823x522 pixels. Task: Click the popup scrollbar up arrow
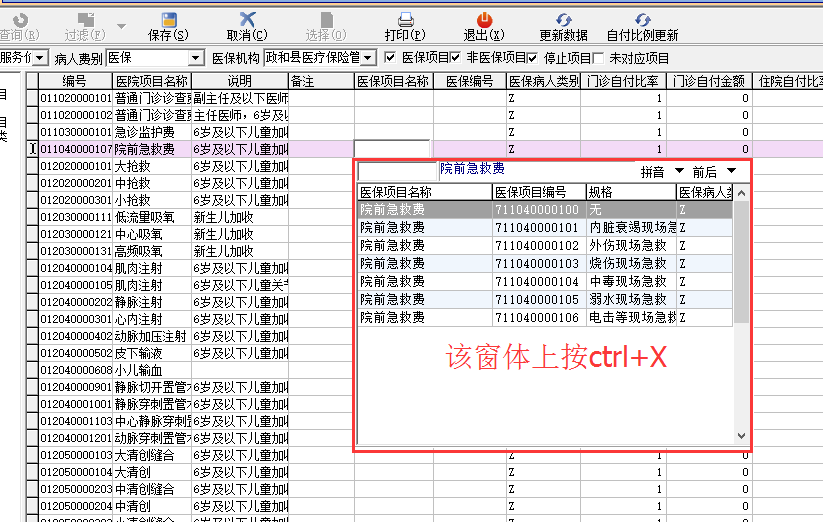[x=741, y=193]
